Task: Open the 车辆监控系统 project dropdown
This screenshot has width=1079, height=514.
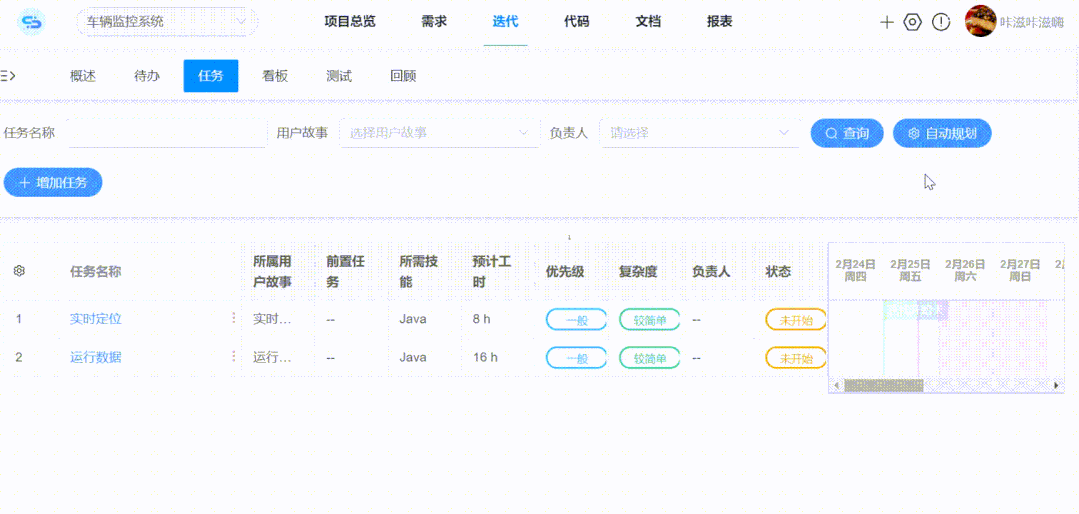Action: point(167,22)
